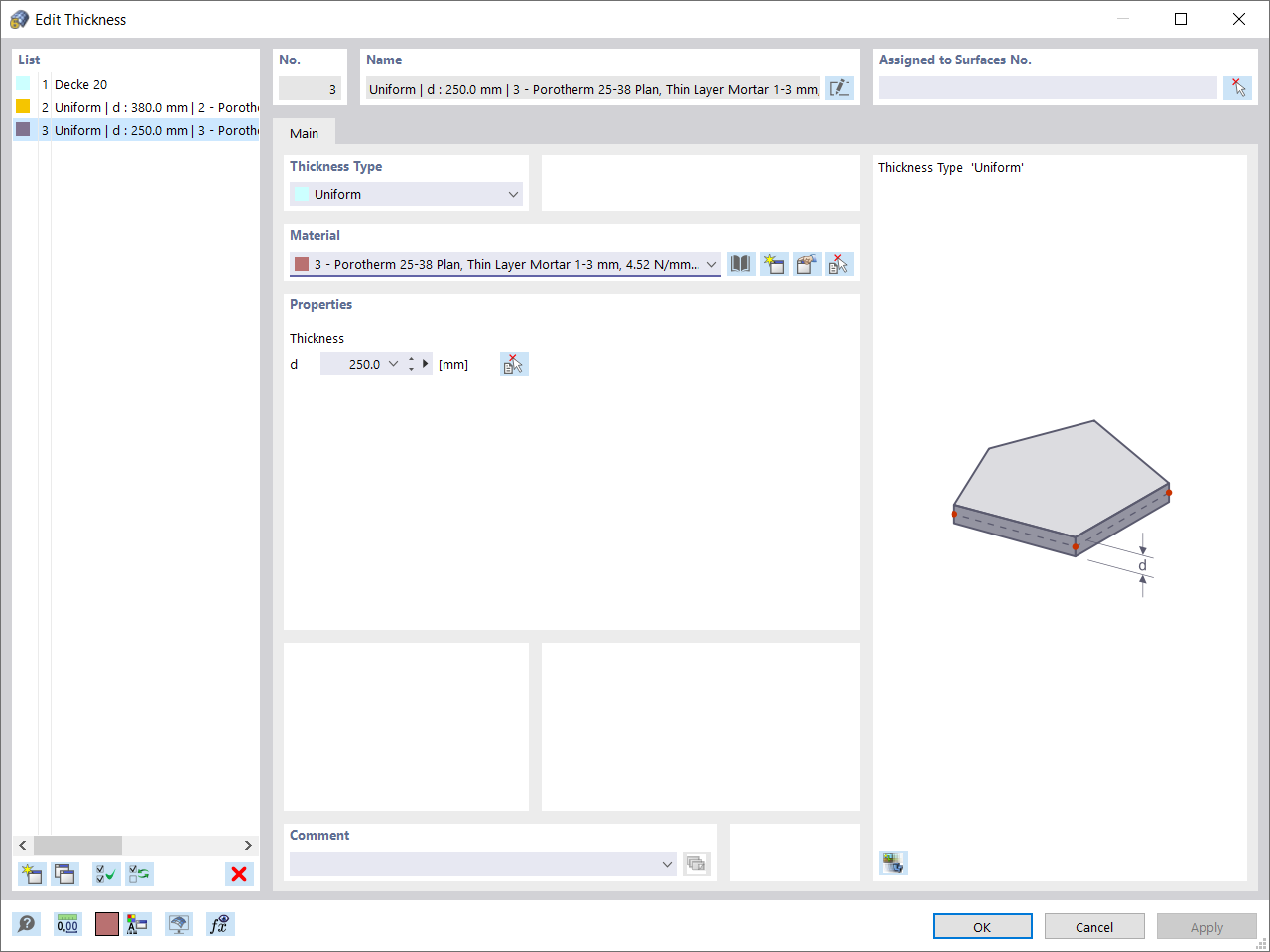This screenshot has height=952, width=1270.
Task: Increase thickness d with the up spinner
Action: coord(412,359)
